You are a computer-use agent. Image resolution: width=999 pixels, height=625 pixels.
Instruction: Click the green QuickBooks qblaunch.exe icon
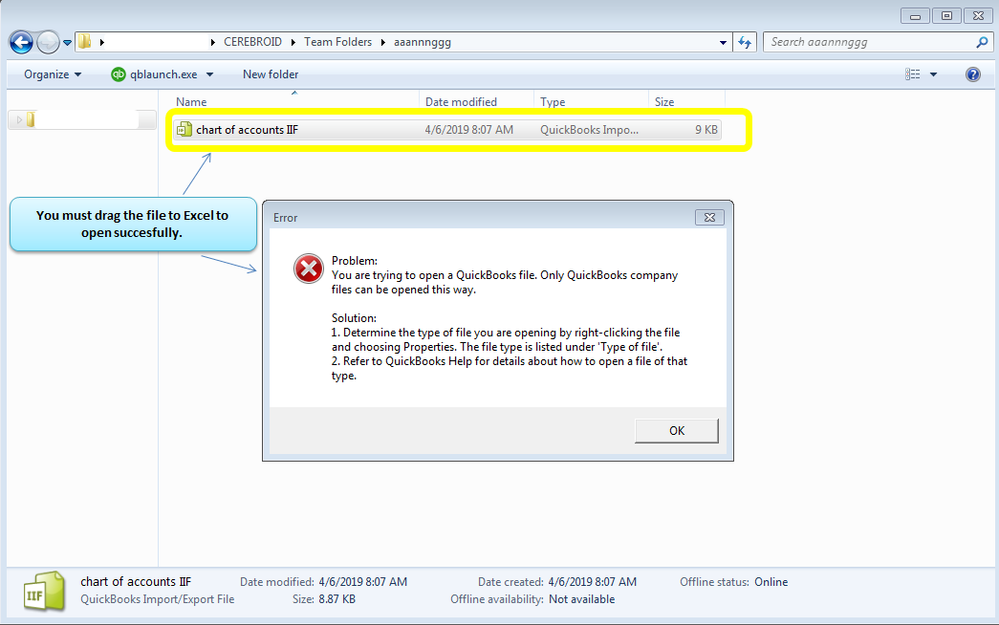click(119, 75)
